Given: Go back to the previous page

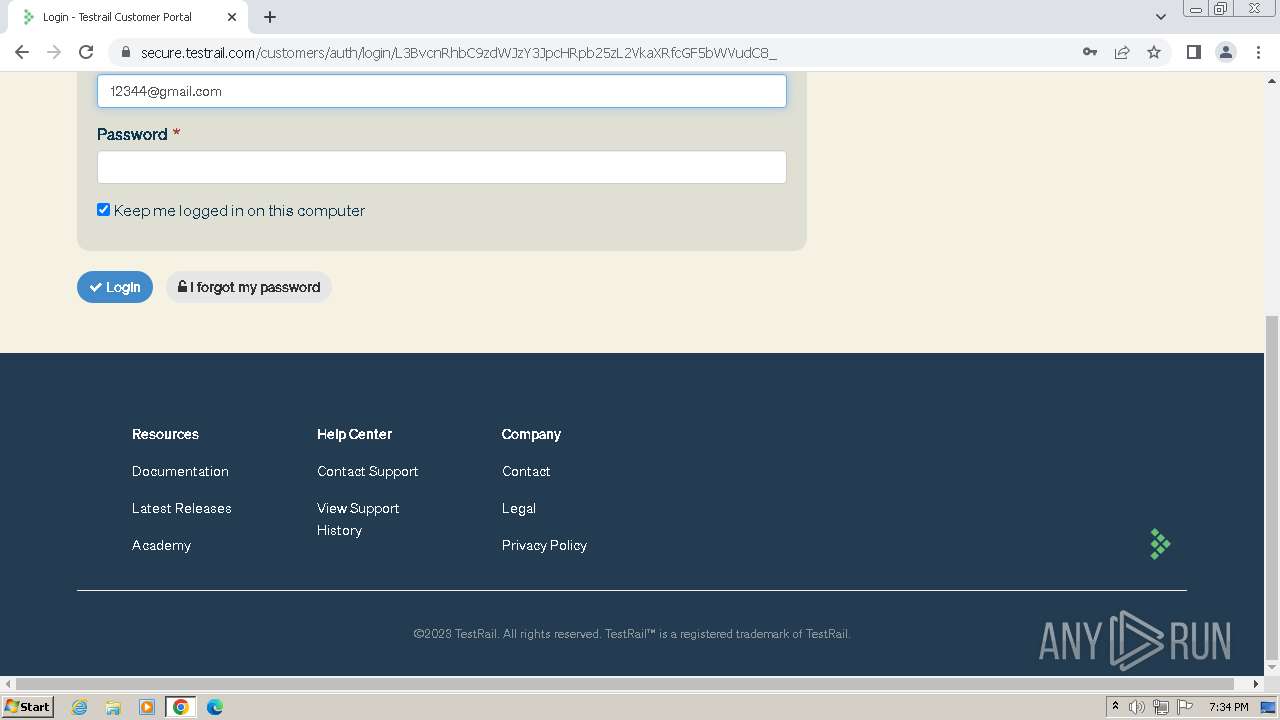Looking at the screenshot, I should pyautogui.click(x=22, y=52).
